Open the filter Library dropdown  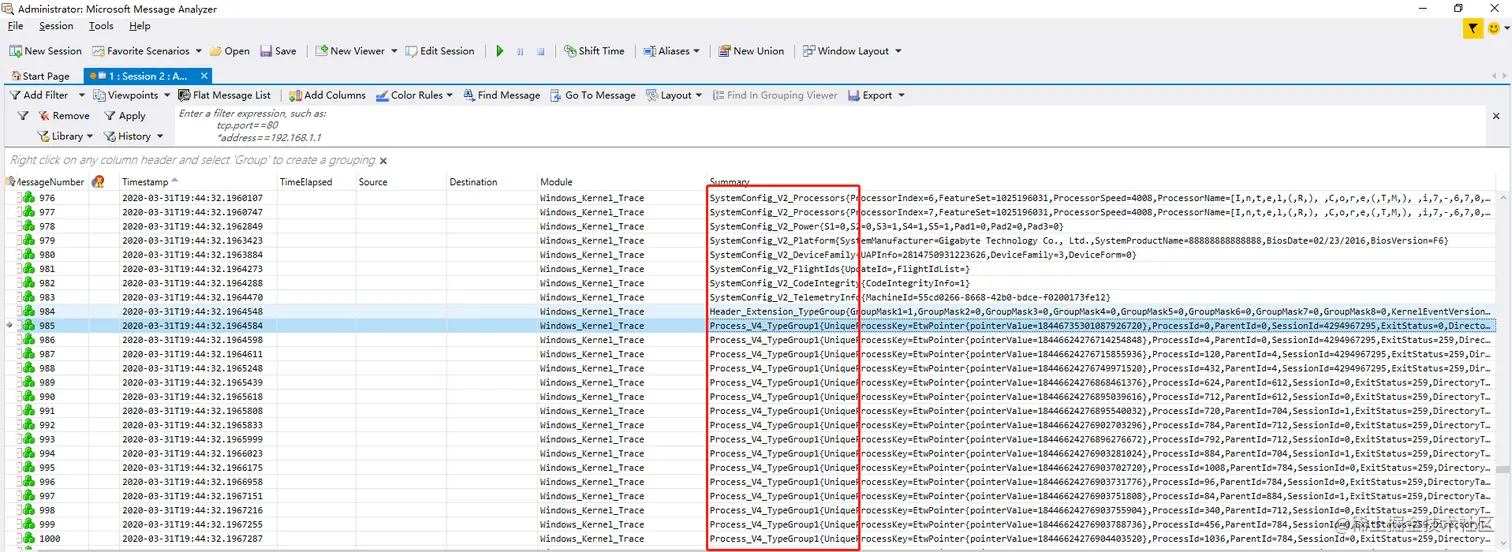(x=65, y=136)
